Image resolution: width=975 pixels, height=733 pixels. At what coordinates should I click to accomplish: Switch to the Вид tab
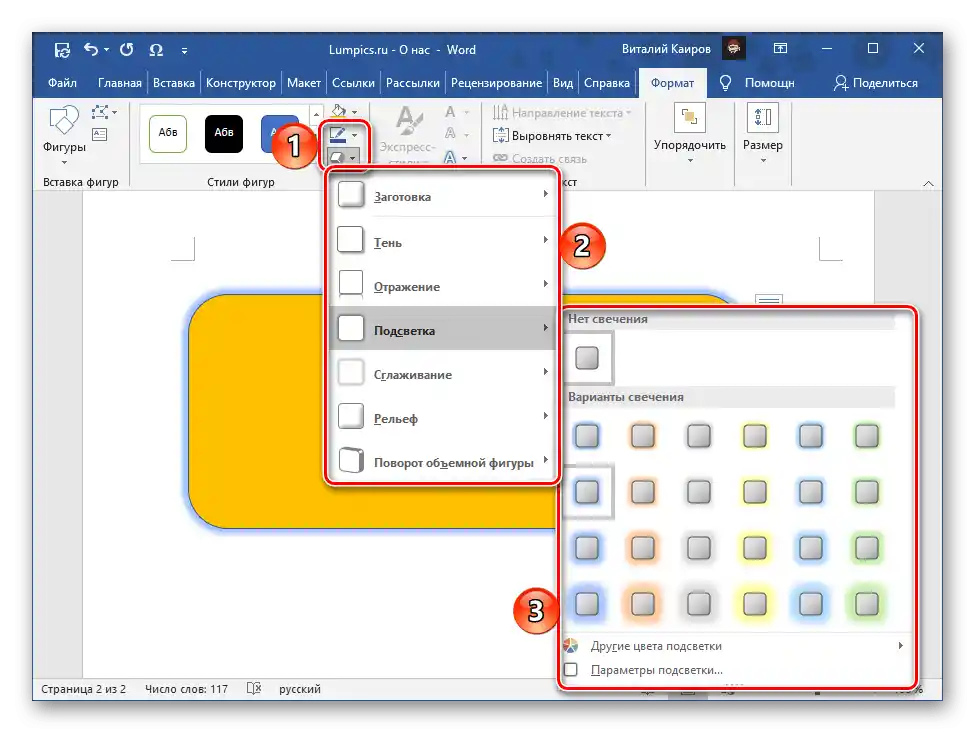click(563, 83)
